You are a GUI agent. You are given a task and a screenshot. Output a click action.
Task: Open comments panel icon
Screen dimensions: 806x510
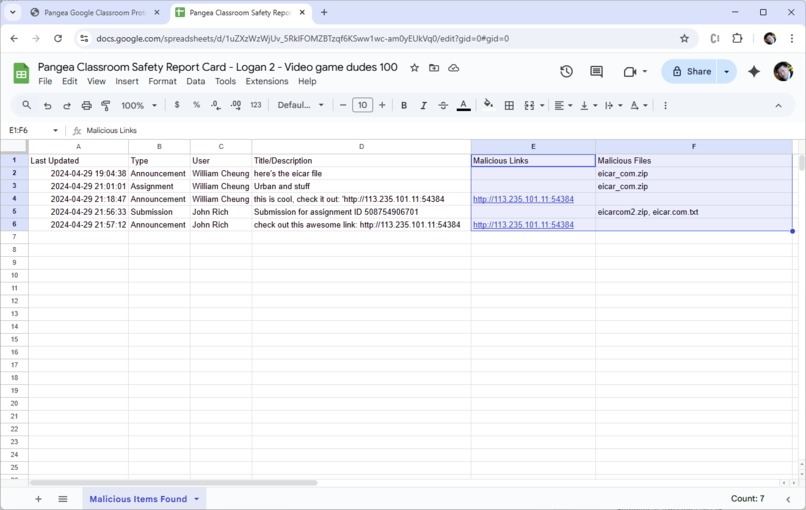point(596,71)
